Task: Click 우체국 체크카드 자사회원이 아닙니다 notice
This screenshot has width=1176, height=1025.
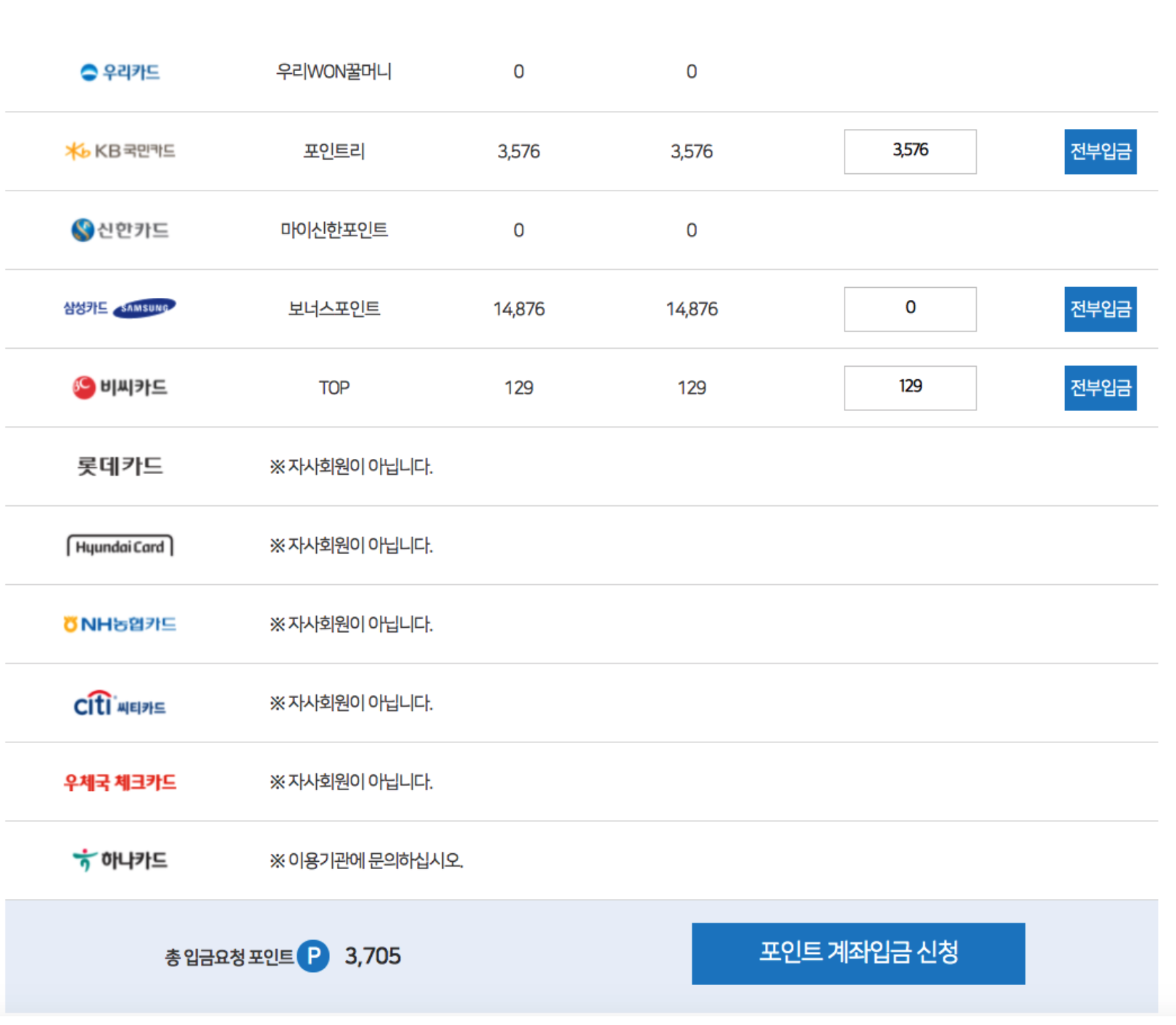Action: (351, 781)
